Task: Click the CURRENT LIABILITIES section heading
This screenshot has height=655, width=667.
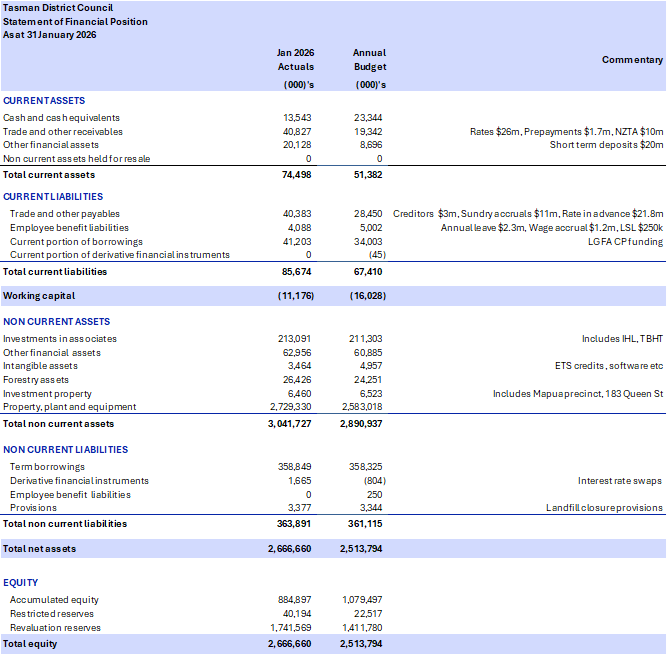Action: (x=53, y=197)
